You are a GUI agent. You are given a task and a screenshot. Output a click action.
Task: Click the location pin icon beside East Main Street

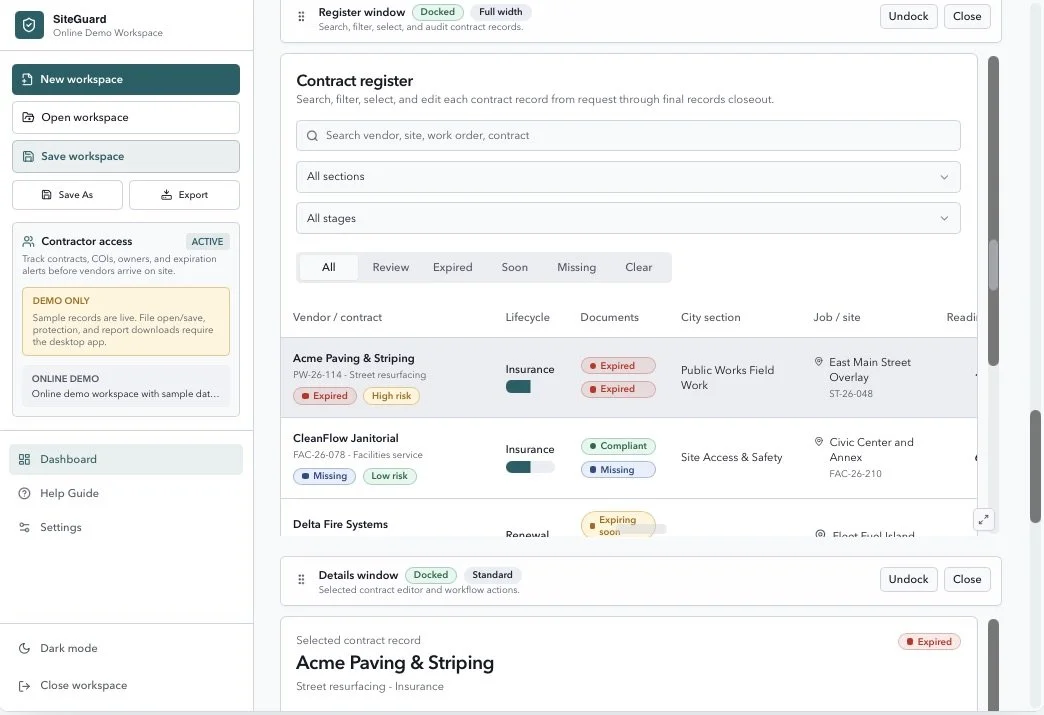(x=818, y=361)
